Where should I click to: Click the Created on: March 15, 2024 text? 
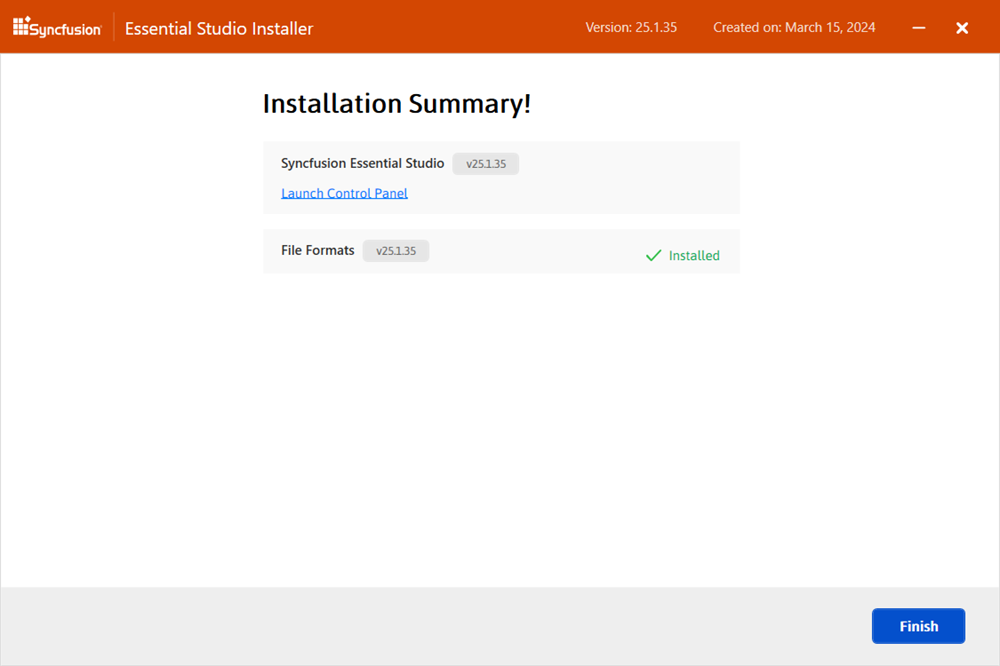click(794, 27)
